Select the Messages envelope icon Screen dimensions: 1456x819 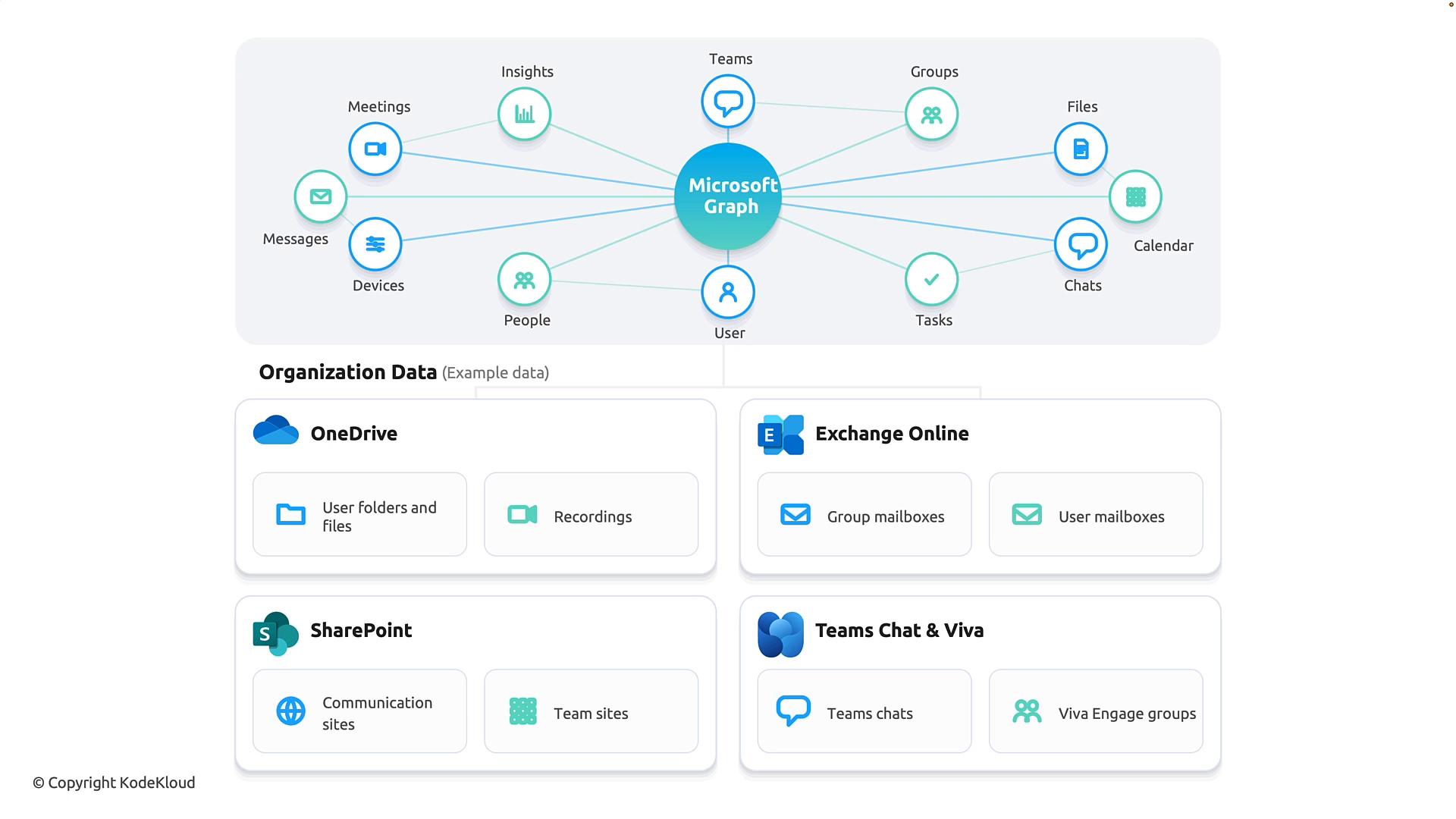pyautogui.click(x=321, y=196)
